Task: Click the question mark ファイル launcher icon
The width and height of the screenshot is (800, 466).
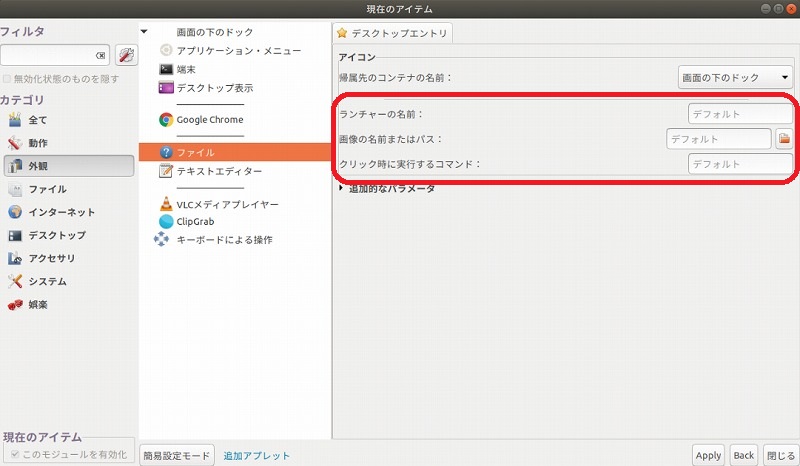Action: tap(166, 152)
